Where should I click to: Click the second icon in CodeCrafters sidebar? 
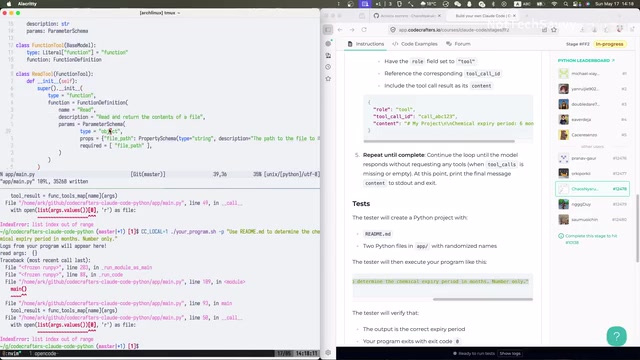coord(328,55)
